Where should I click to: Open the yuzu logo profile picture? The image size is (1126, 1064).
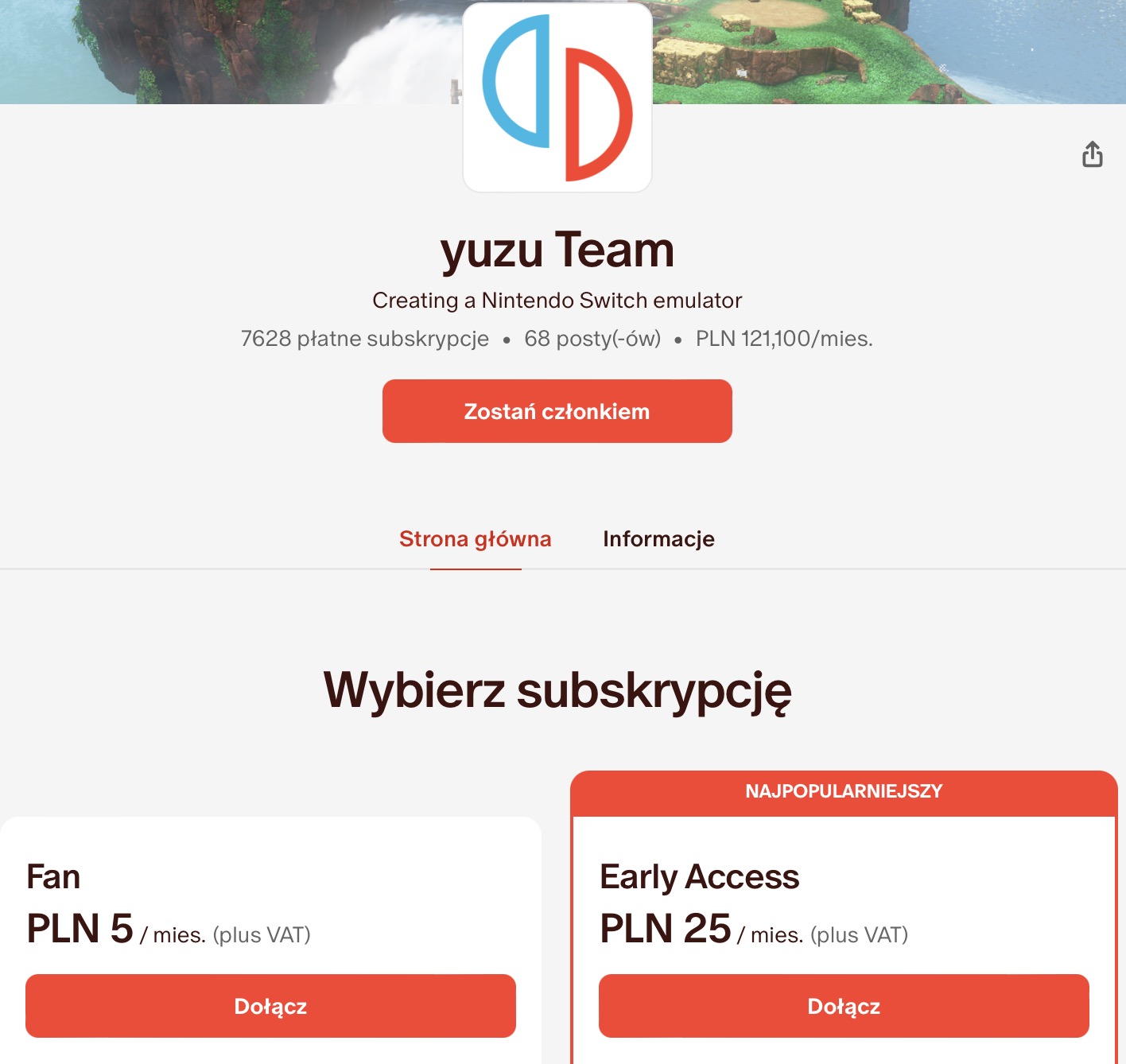click(557, 97)
